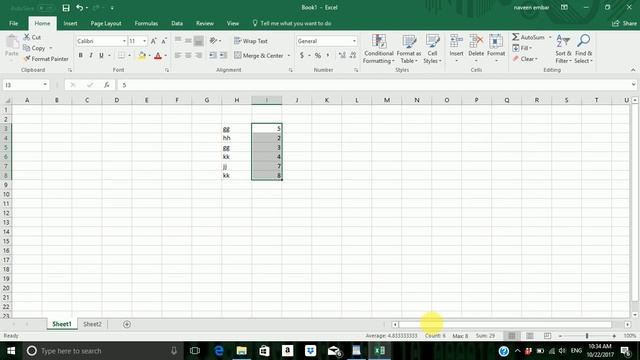This screenshot has width=640, height=360.
Task: Click the Insert cells icon
Action: [x=456, y=42]
